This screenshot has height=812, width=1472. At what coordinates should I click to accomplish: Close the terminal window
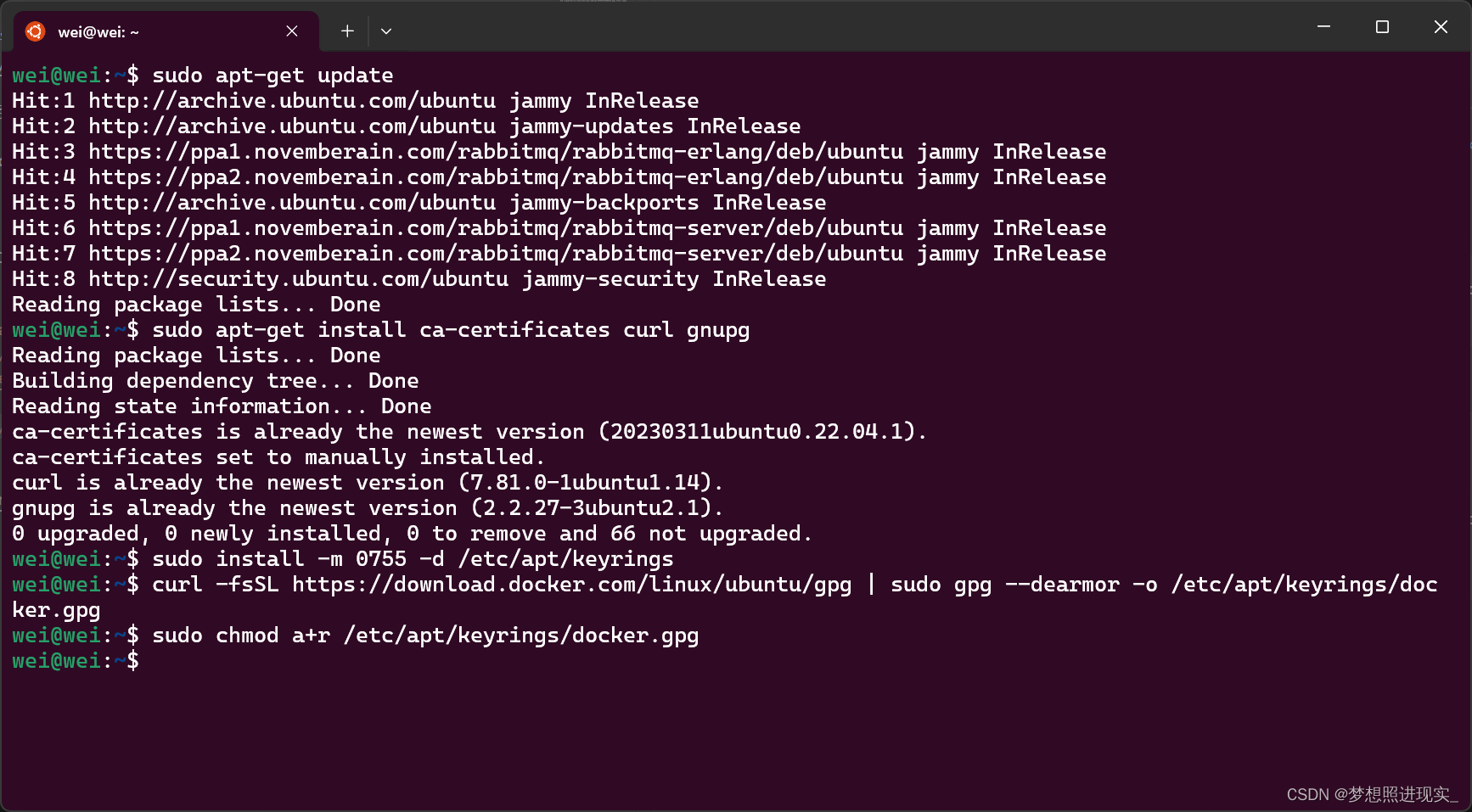coord(1441,27)
